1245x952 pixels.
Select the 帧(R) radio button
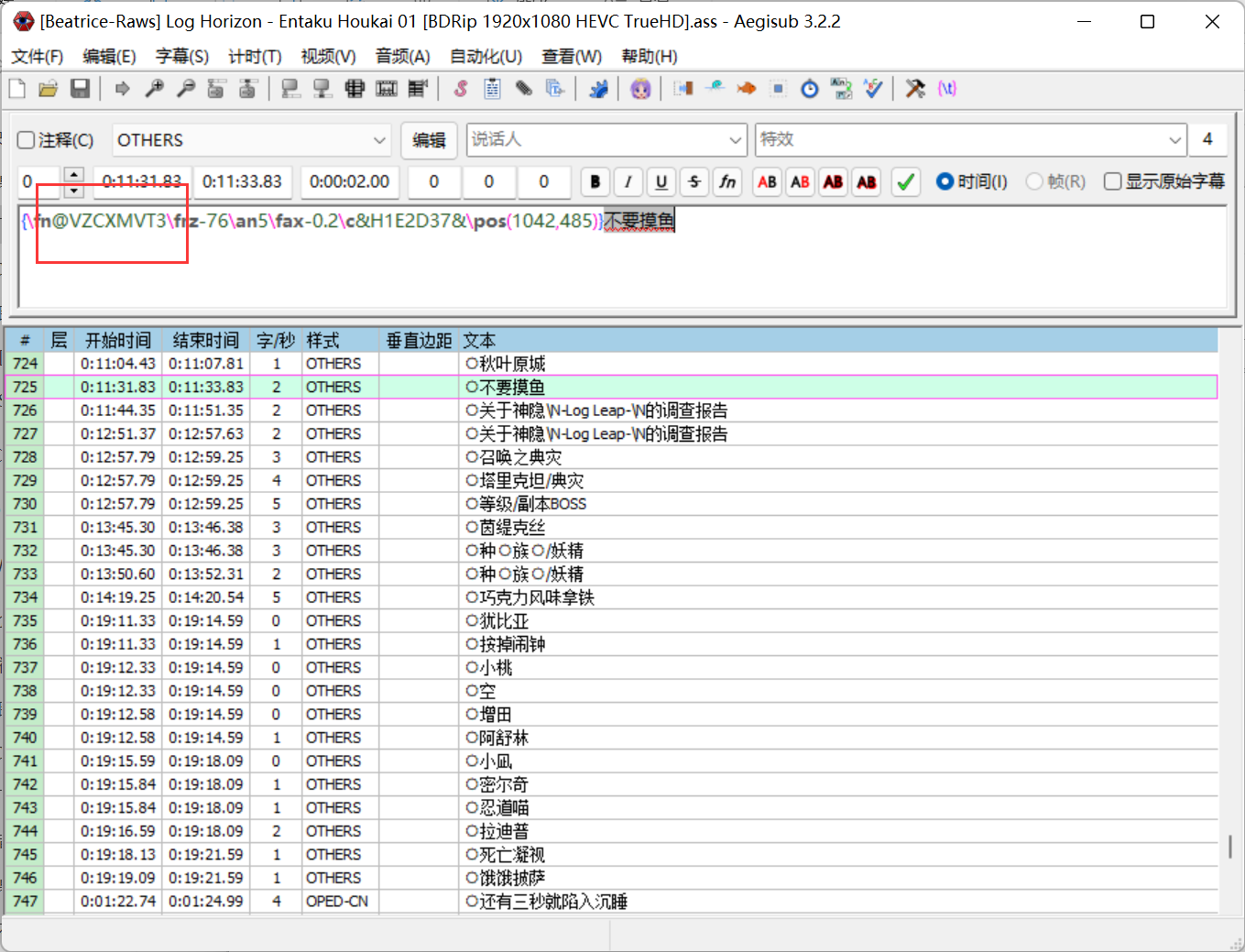[x=1034, y=181]
